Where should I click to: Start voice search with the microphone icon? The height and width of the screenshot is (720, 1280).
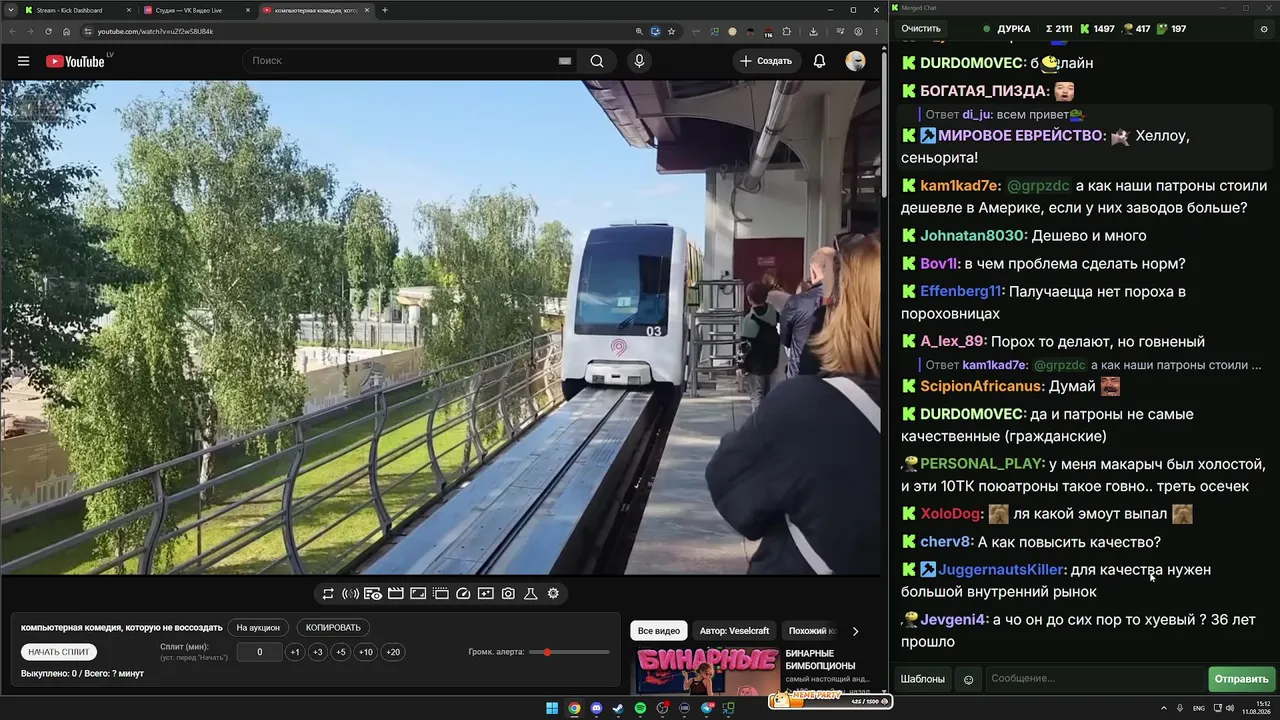tap(639, 61)
